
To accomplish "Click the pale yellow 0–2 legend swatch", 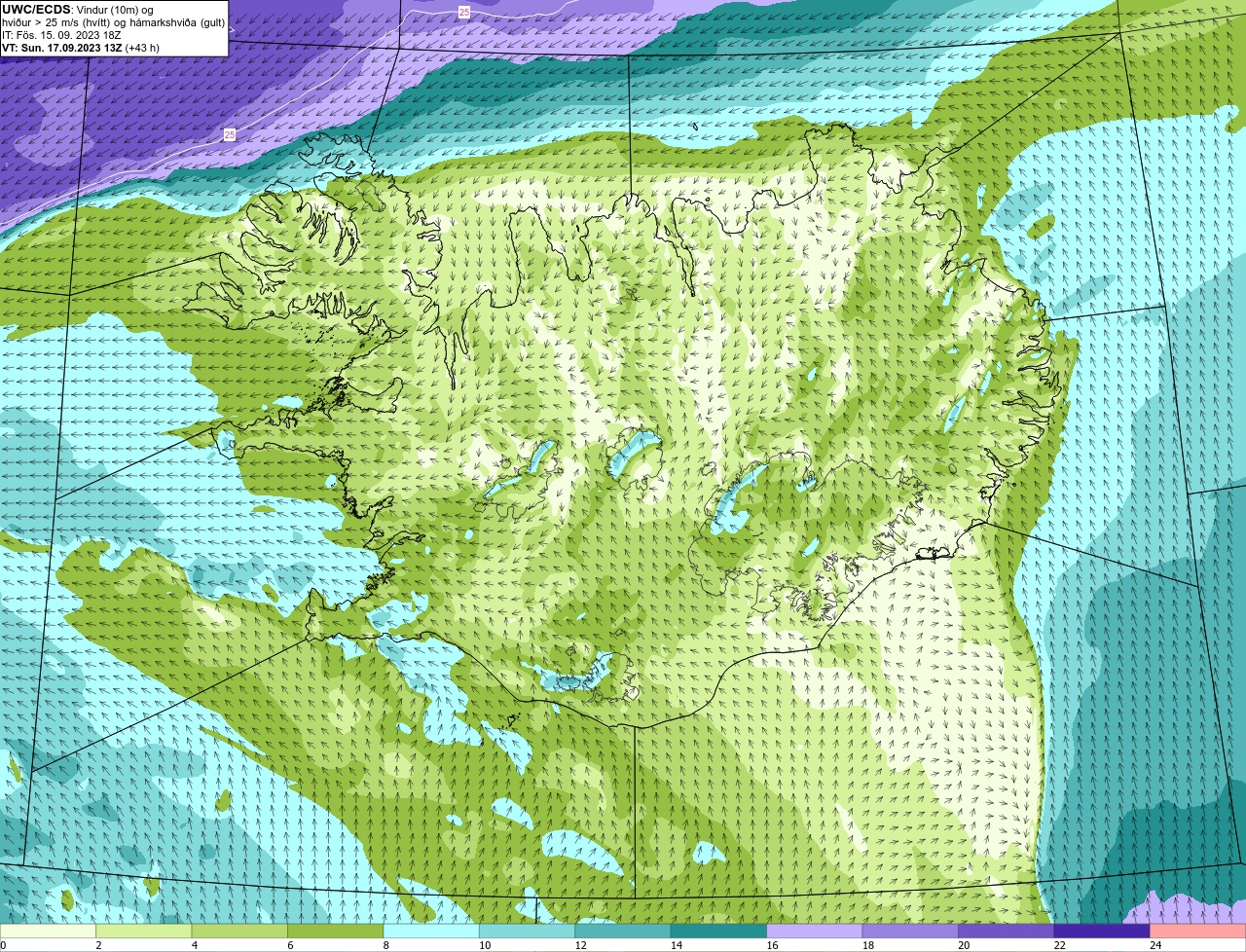I will tap(48, 932).
